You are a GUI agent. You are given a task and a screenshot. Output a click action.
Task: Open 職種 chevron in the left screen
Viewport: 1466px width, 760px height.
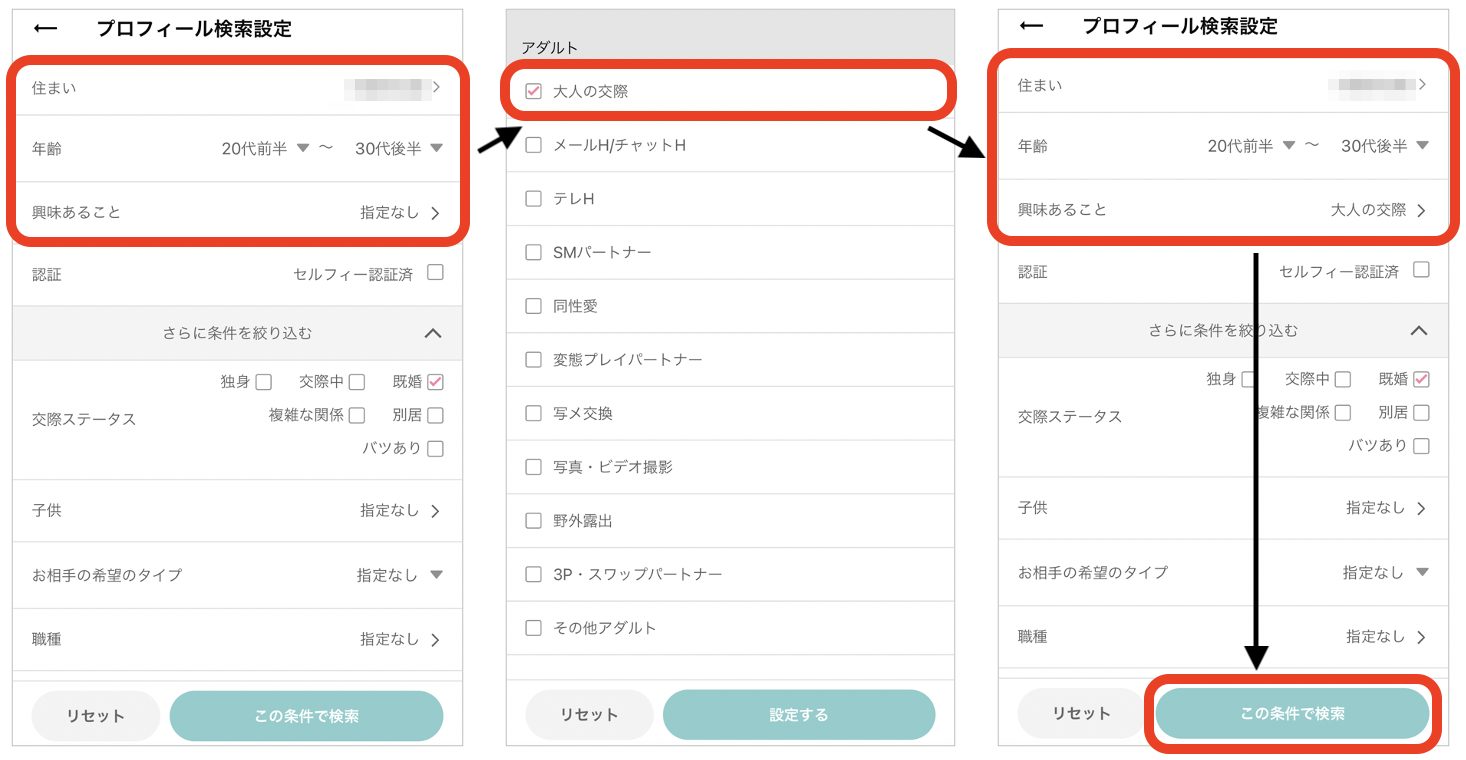click(435, 639)
